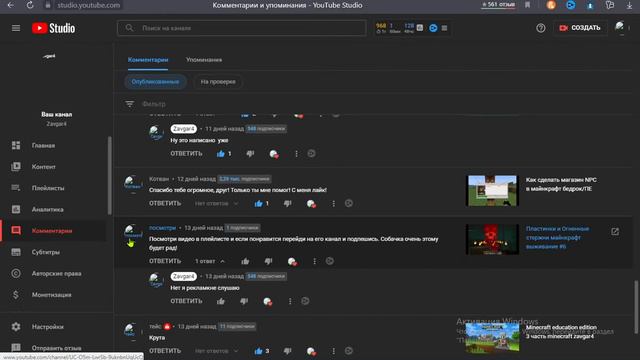Reply to the 'Ну это написано уже' comment
Image resolution: width=640 pixels, height=360 pixels.
pyautogui.click(x=186, y=153)
